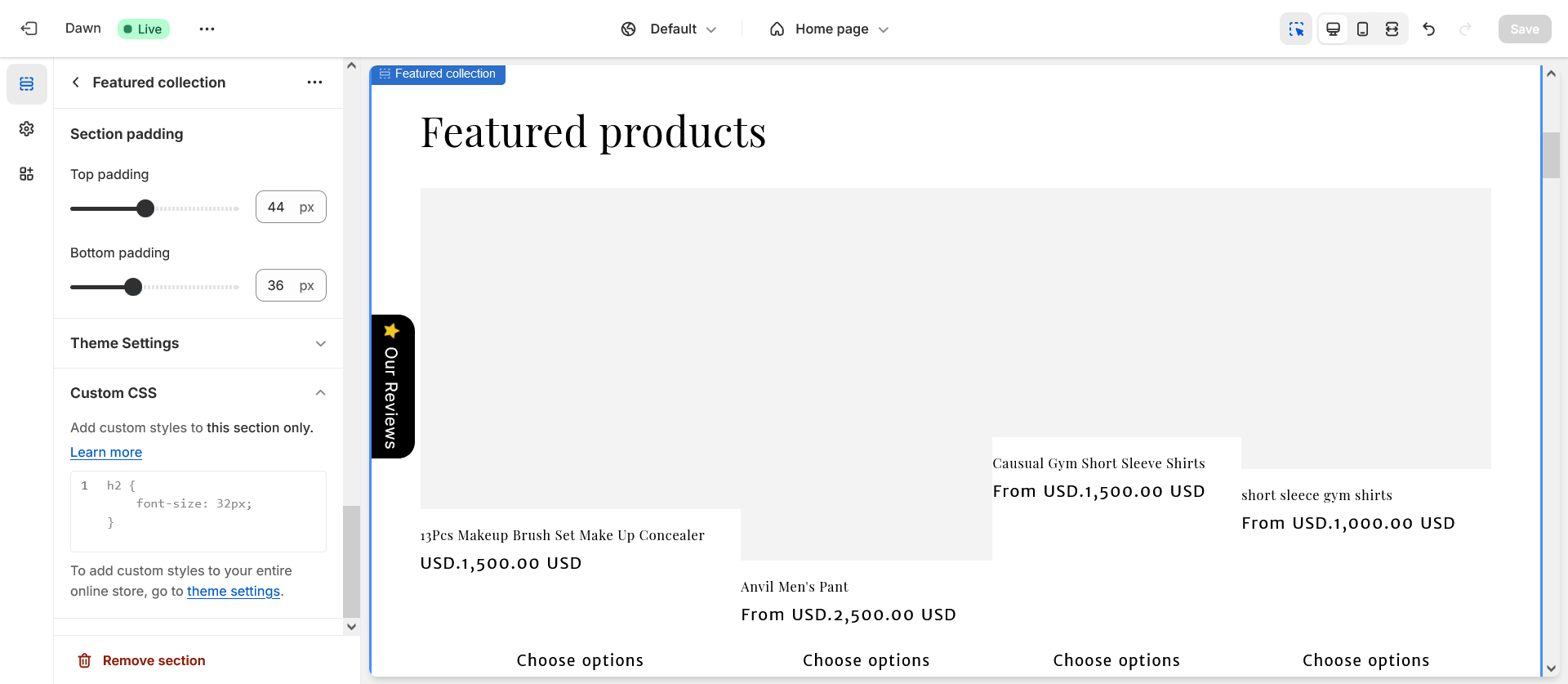Click the Bottom padding value field
The height and width of the screenshot is (684, 1568).
[277, 286]
